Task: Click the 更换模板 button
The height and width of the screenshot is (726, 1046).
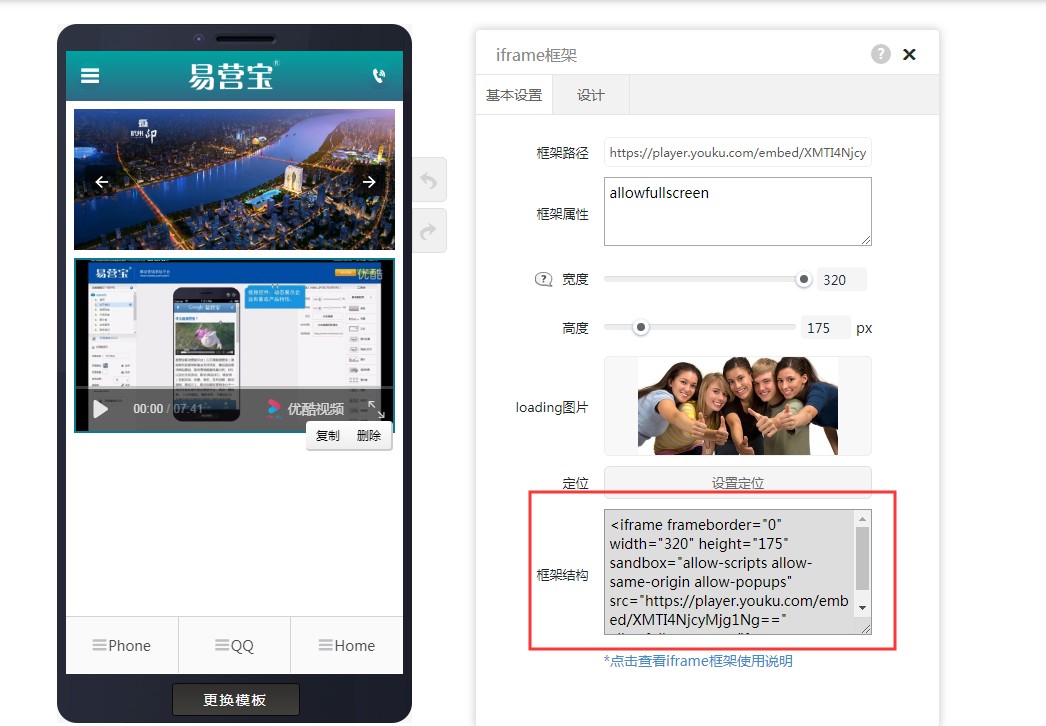Action: click(235, 699)
